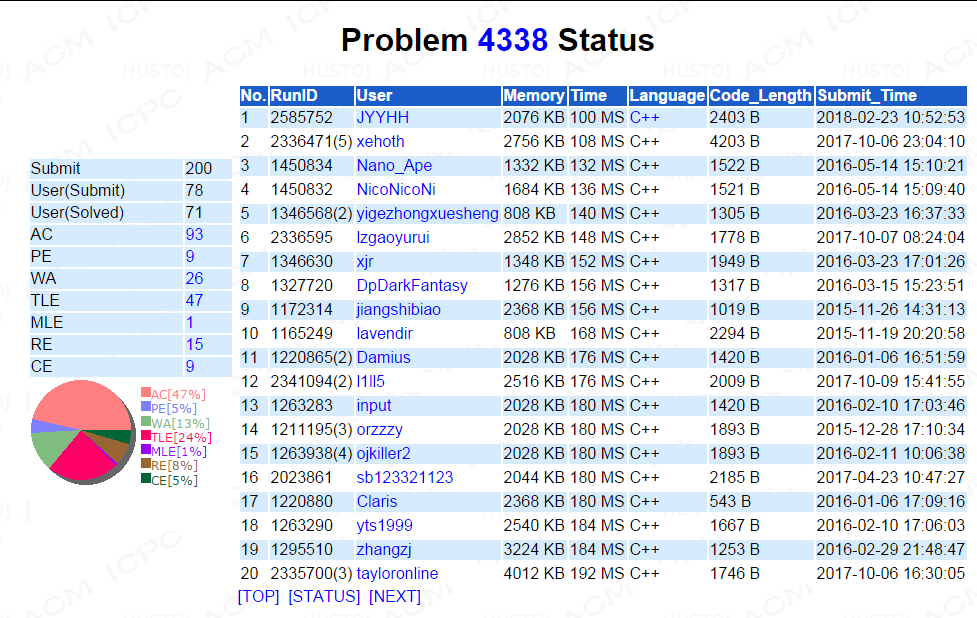This screenshot has width=977, height=618.
Task: Click the RunID column header
Action: pos(311,95)
